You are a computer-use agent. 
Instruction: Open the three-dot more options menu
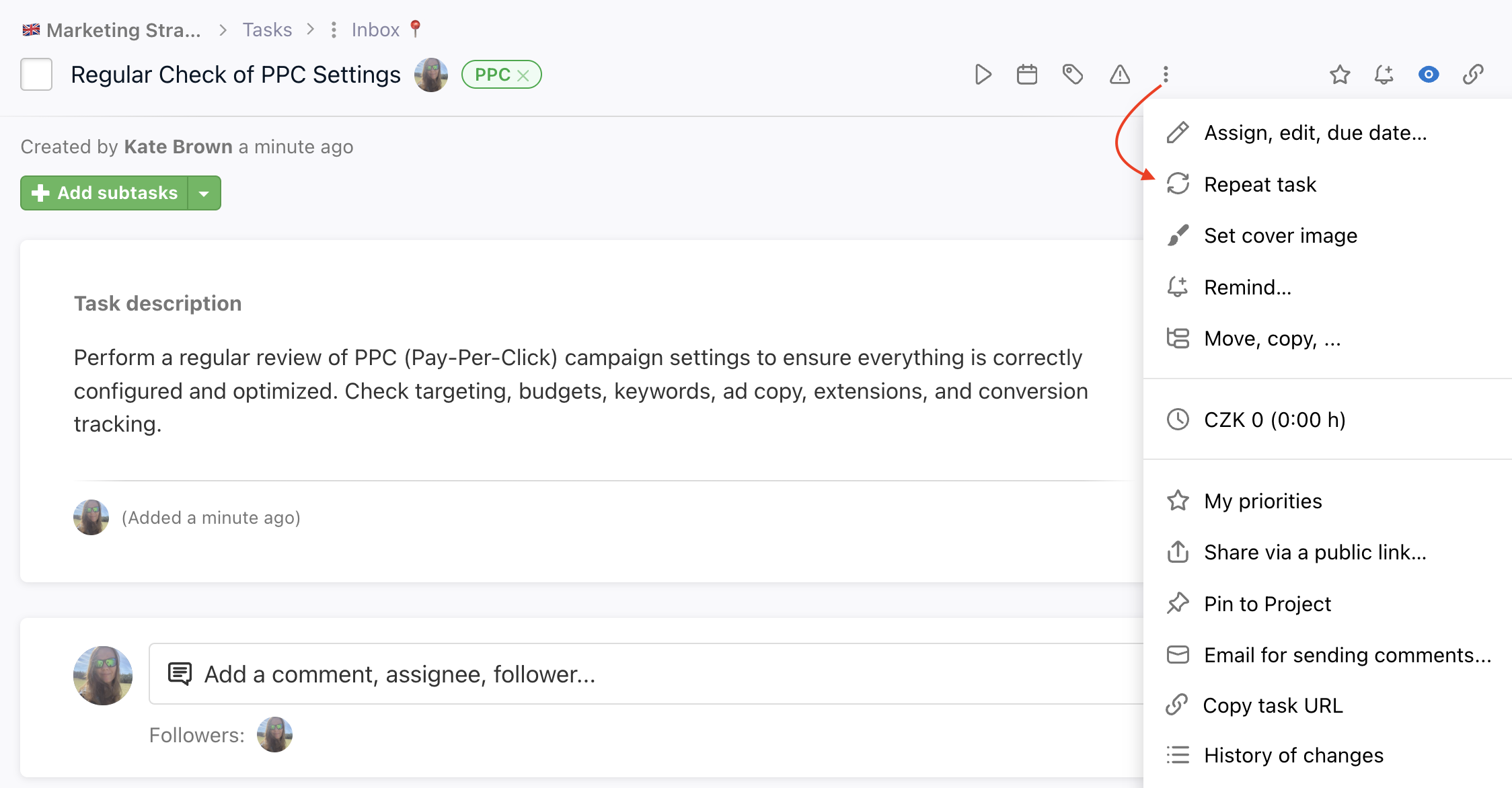tap(1166, 75)
